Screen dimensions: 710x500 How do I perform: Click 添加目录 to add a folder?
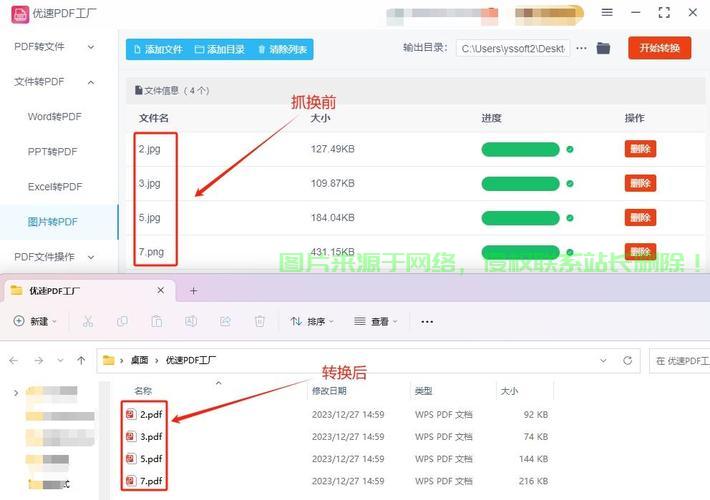click(x=220, y=49)
